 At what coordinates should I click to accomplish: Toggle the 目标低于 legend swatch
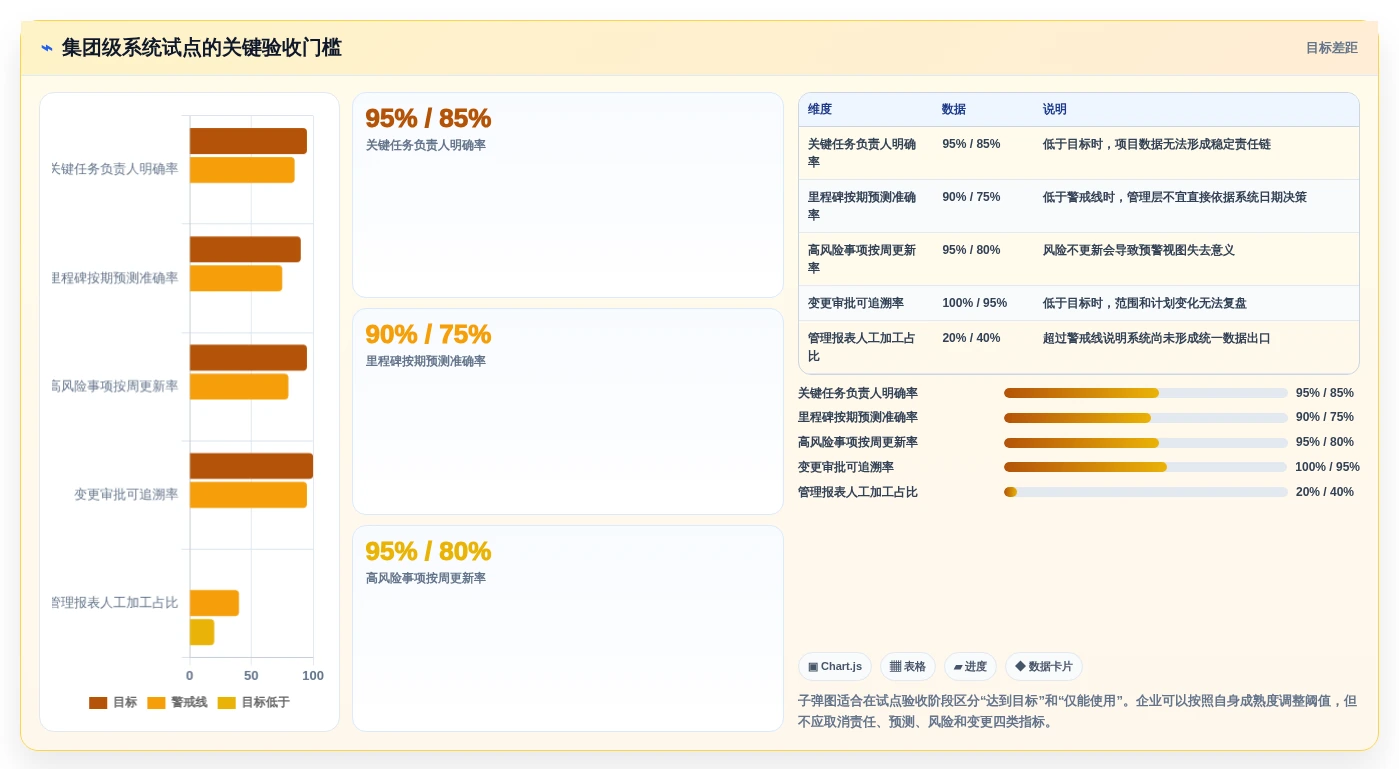(227, 703)
